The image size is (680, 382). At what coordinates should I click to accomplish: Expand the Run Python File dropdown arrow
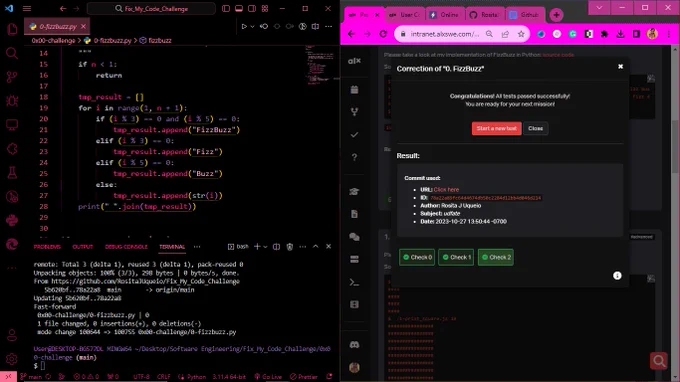tap(252, 26)
